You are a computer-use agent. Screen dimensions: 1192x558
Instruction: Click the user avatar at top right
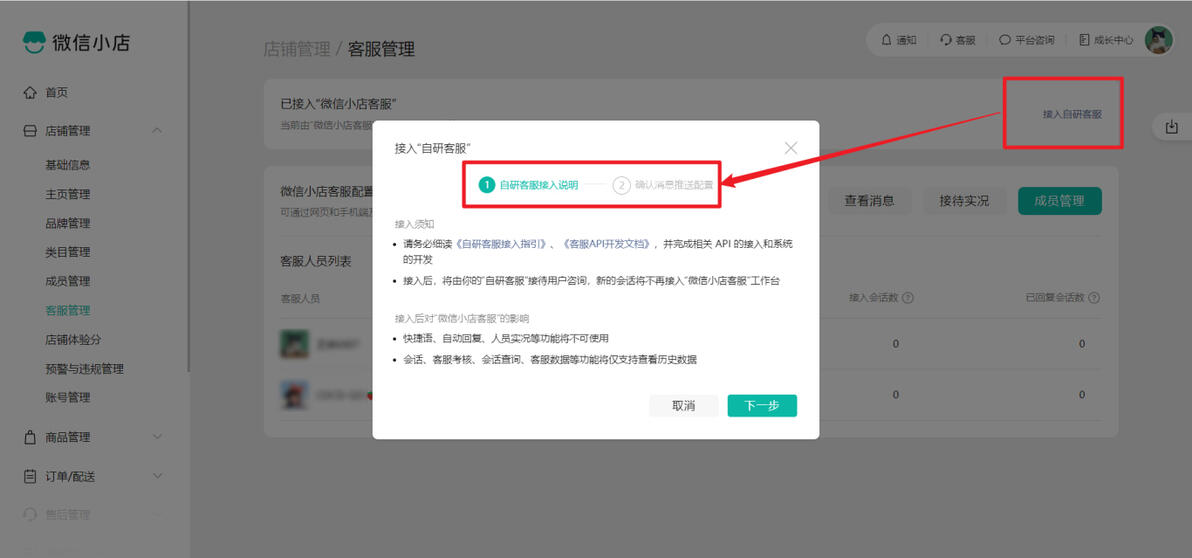[1159, 40]
